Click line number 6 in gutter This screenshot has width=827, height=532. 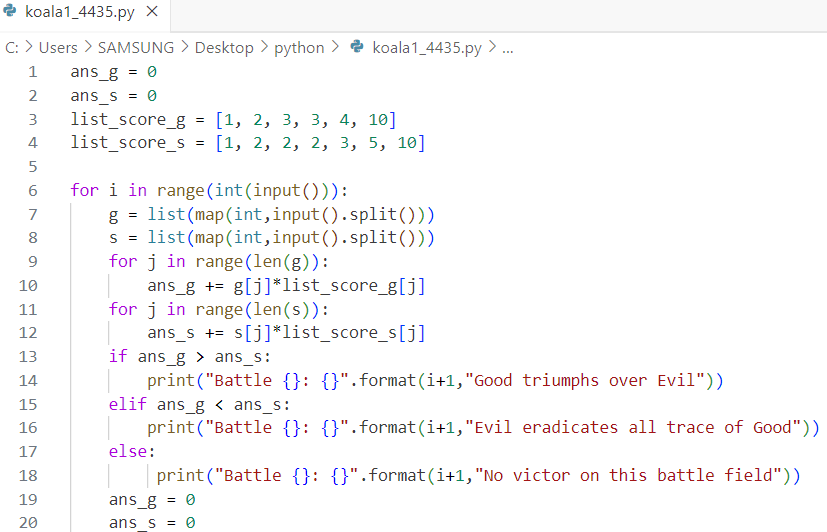[x=33, y=190]
